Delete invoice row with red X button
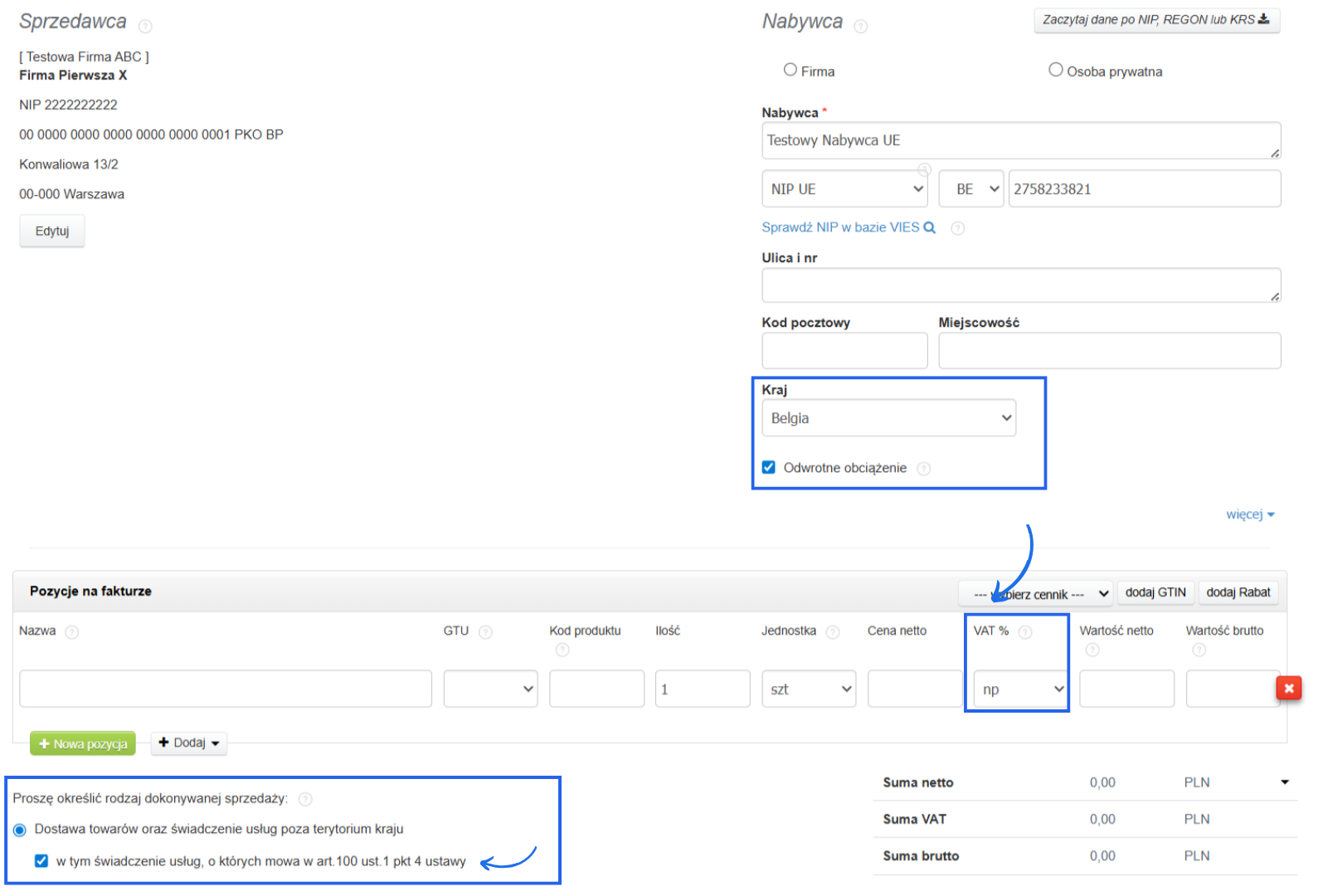1328x896 pixels. click(1288, 688)
